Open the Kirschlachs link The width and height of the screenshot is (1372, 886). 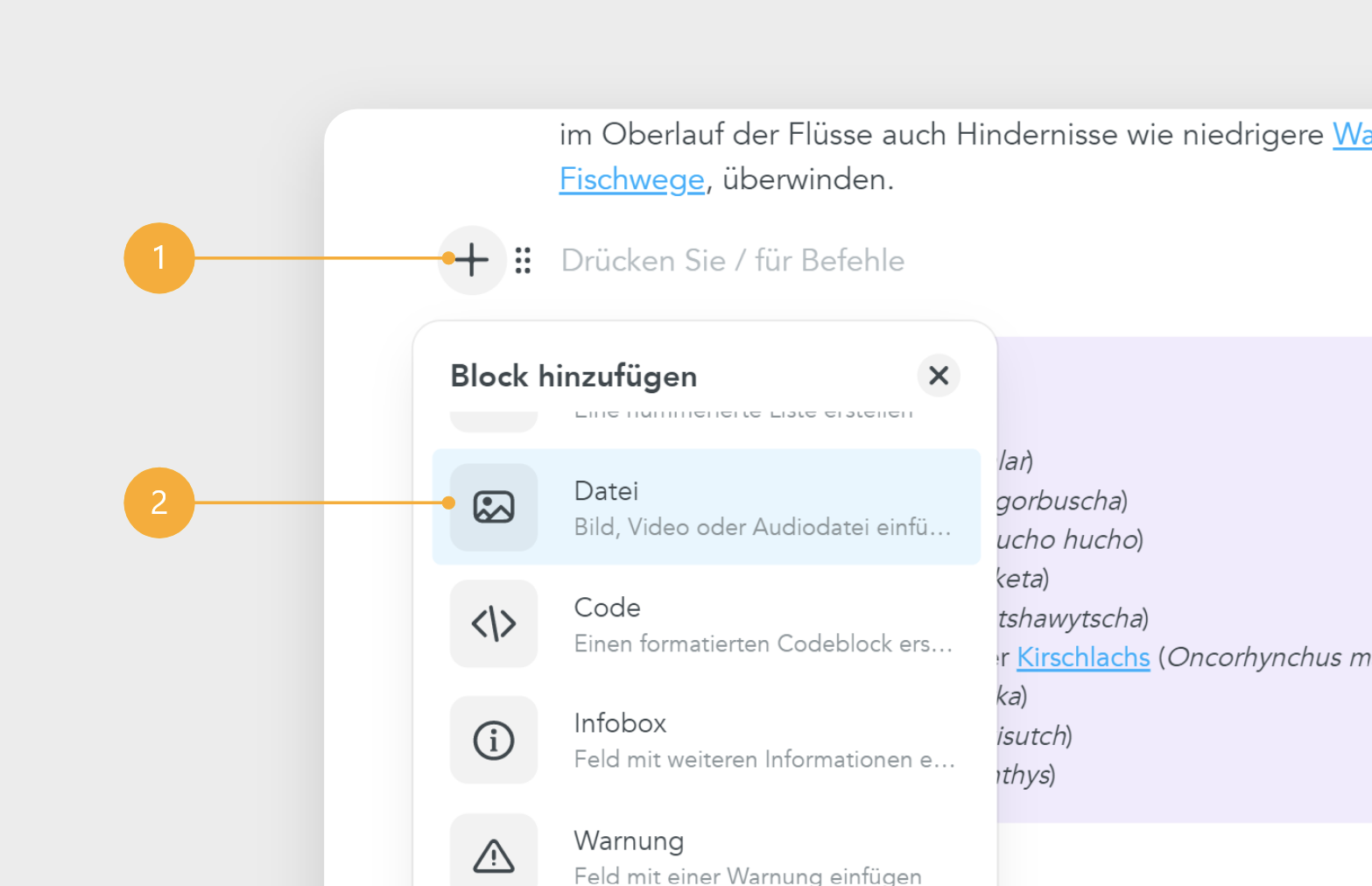1083,657
